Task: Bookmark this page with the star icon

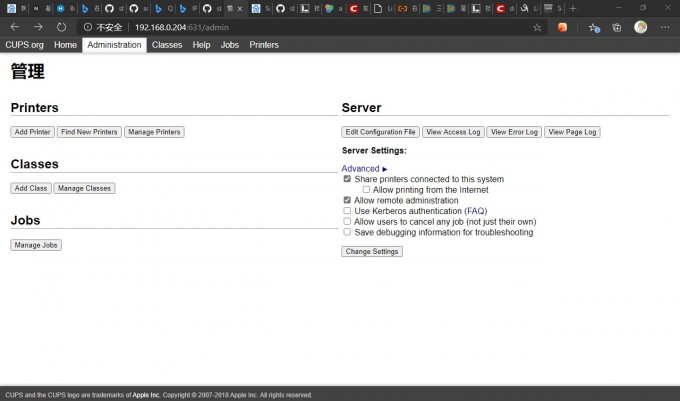Action: point(537,27)
